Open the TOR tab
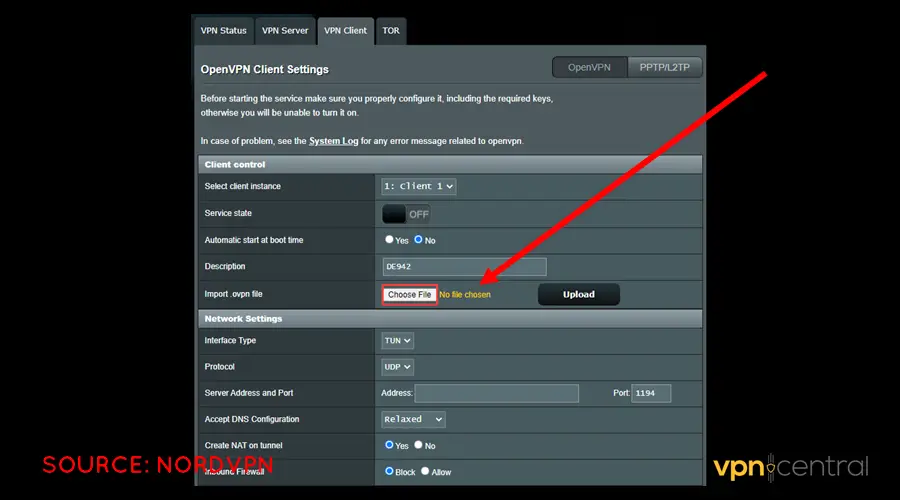The height and width of the screenshot is (500, 900). tap(391, 31)
